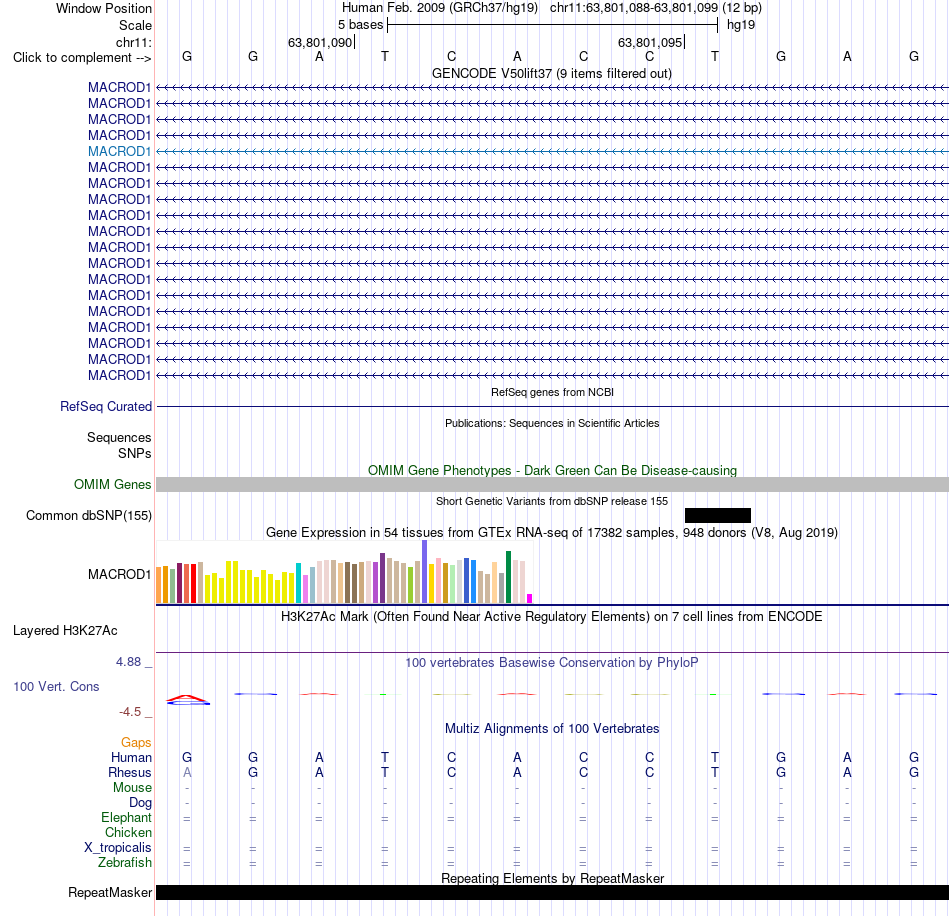950x916 pixels.
Task: Open the RefSeq Curated track label
Action: click(106, 407)
